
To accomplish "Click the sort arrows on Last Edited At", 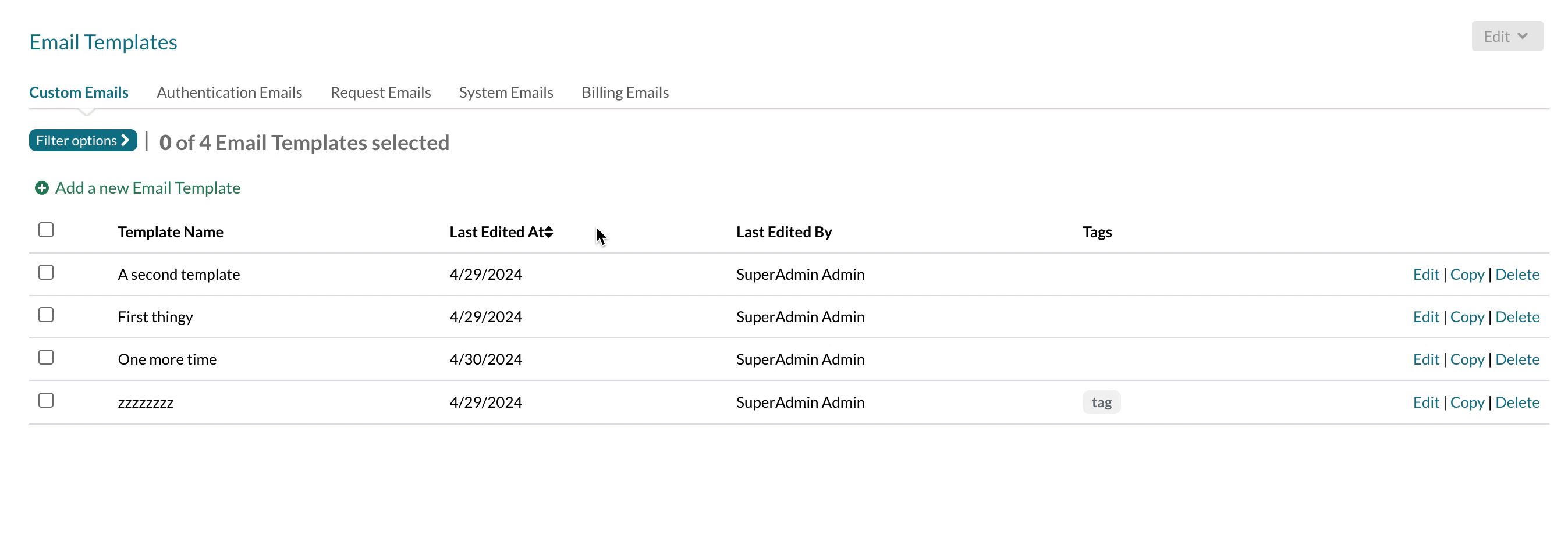I will (549, 231).
